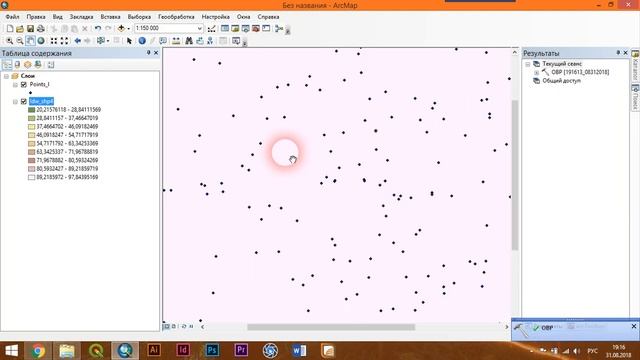This screenshot has height=360, width=640.
Task: Open the Editor toolbar icon
Action: pos(211,29)
